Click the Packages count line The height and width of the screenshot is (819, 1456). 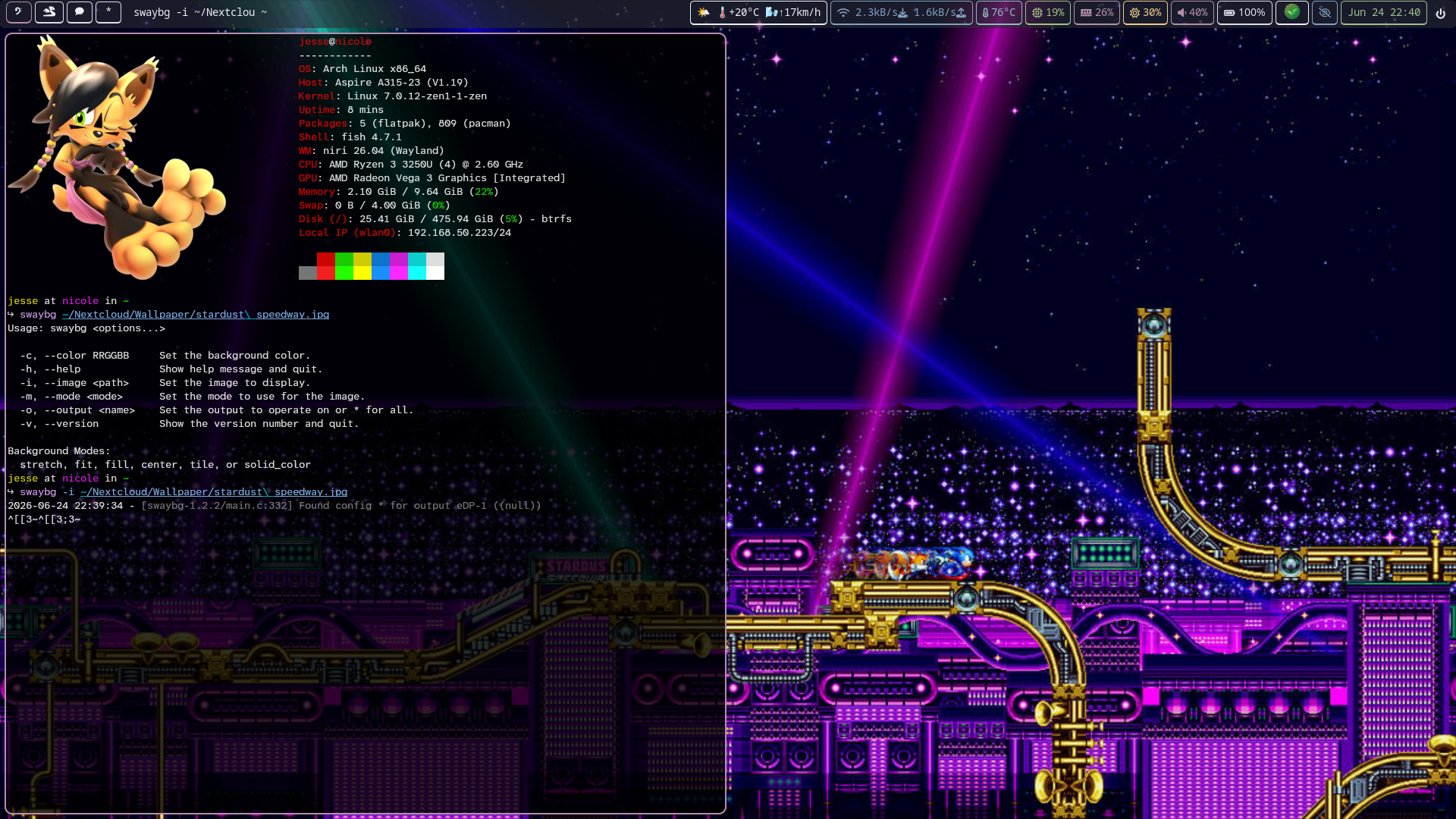click(x=405, y=124)
